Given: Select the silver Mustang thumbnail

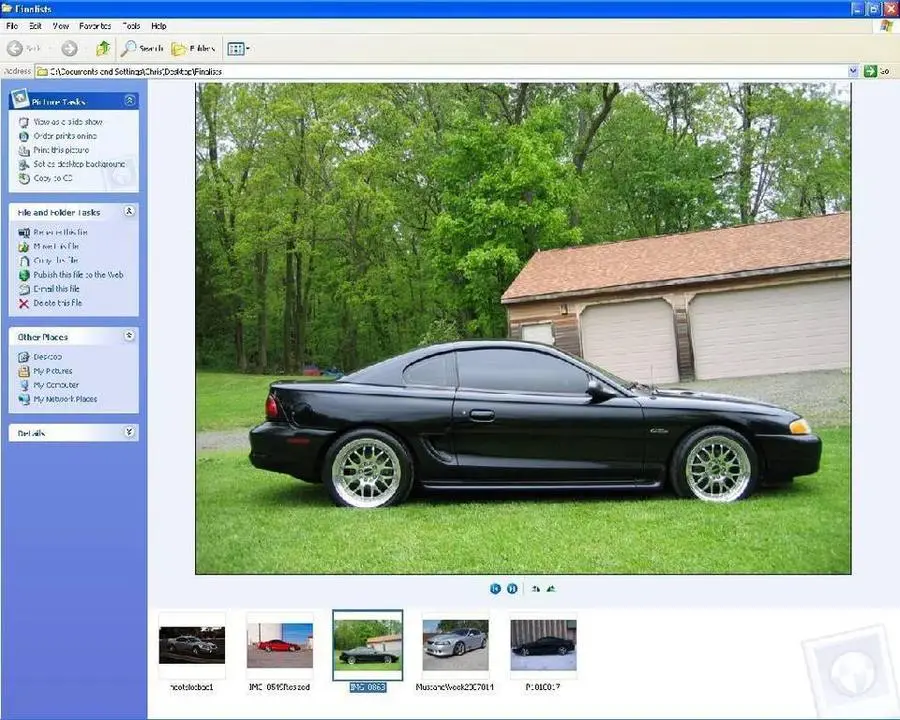Looking at the screenshot, I should [456, 645].
